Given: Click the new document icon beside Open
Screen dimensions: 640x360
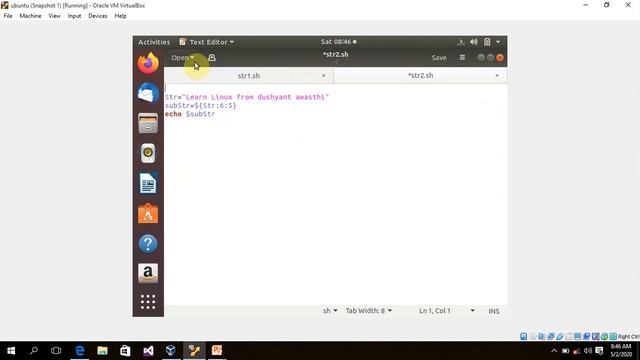Looking at the screenshot, I should [x=212, y=58].
